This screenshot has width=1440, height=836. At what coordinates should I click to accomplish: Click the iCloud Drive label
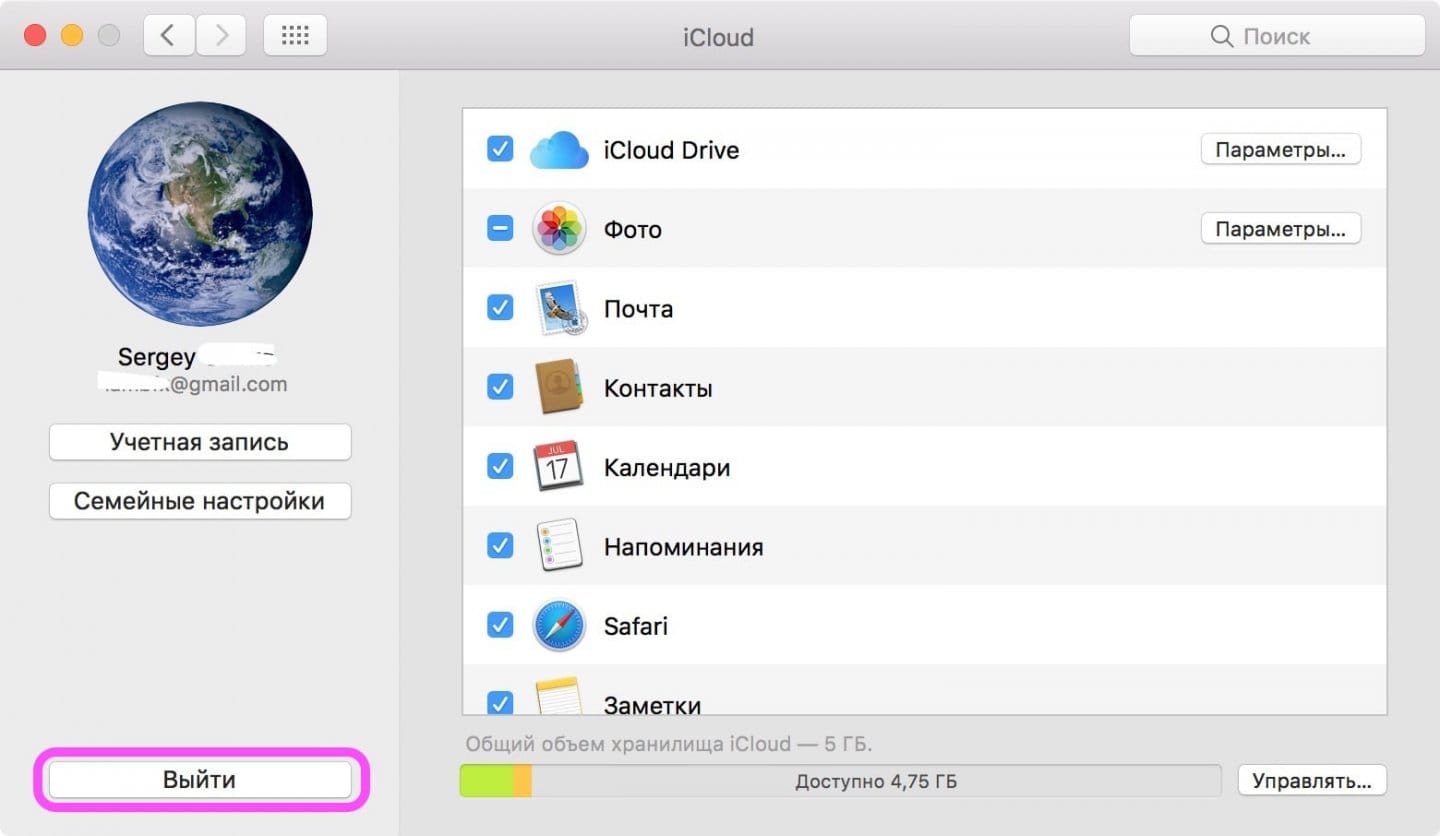click(x=671, y=150)
